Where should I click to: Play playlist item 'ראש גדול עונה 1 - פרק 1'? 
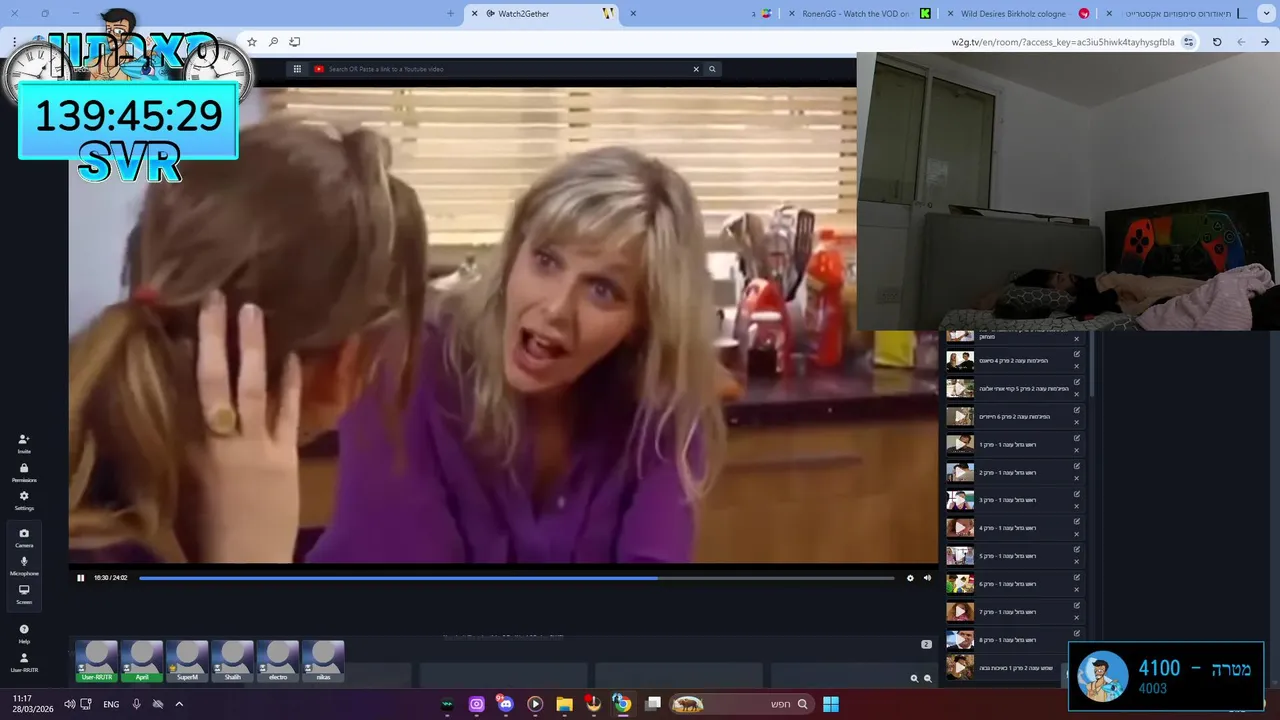[x=960, y=444]
